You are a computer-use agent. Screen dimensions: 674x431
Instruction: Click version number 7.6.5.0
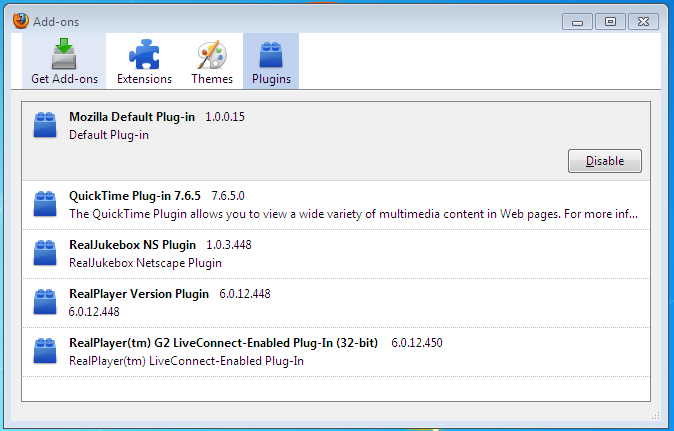(x=228, y=196)
